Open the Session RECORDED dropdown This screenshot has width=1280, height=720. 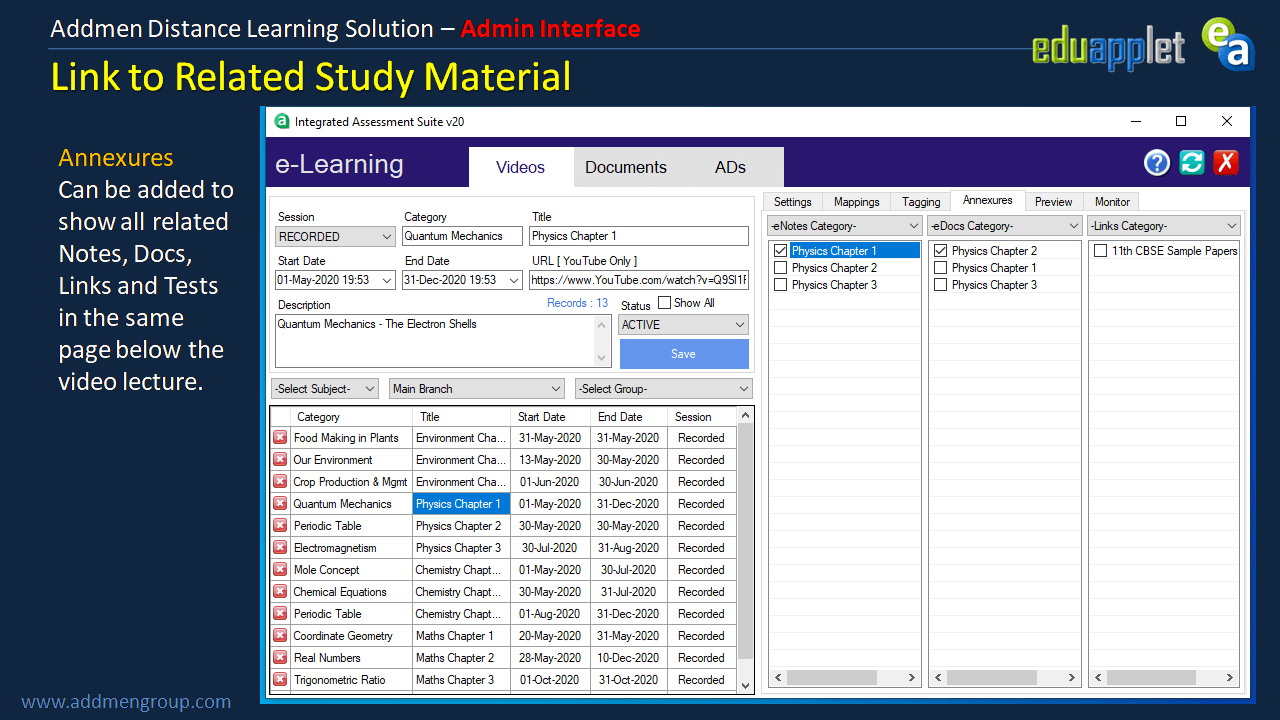click(x=335, y=237)
